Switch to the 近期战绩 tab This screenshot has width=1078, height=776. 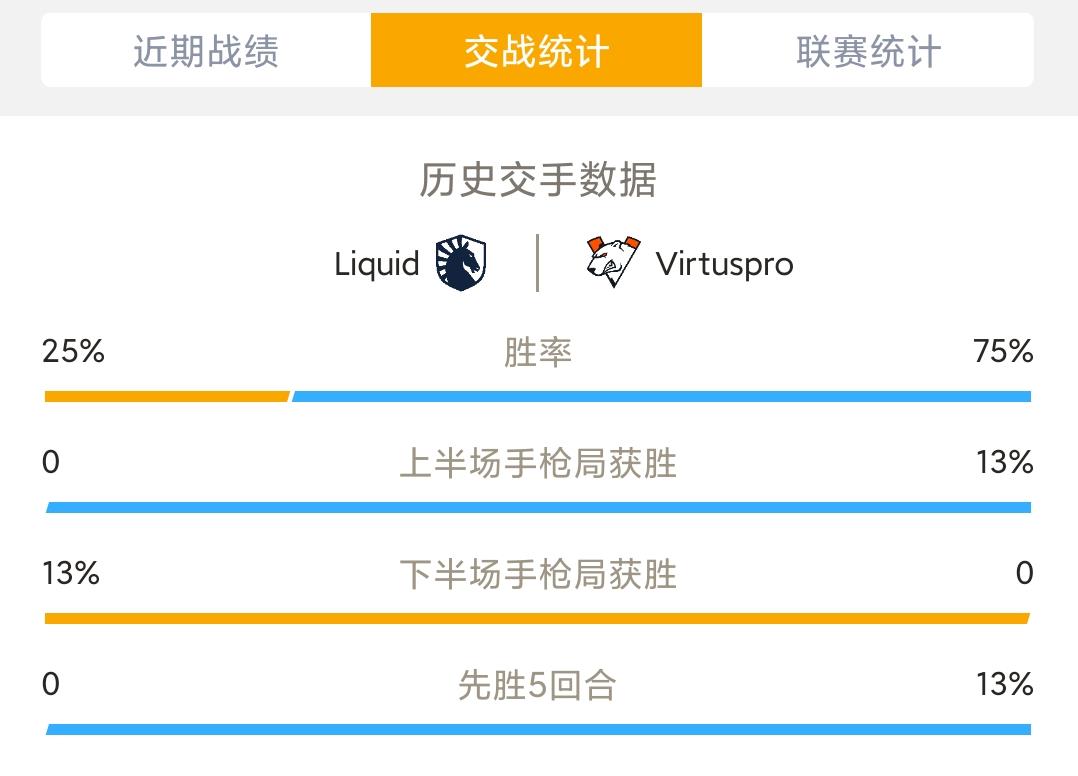pos(206,50)
